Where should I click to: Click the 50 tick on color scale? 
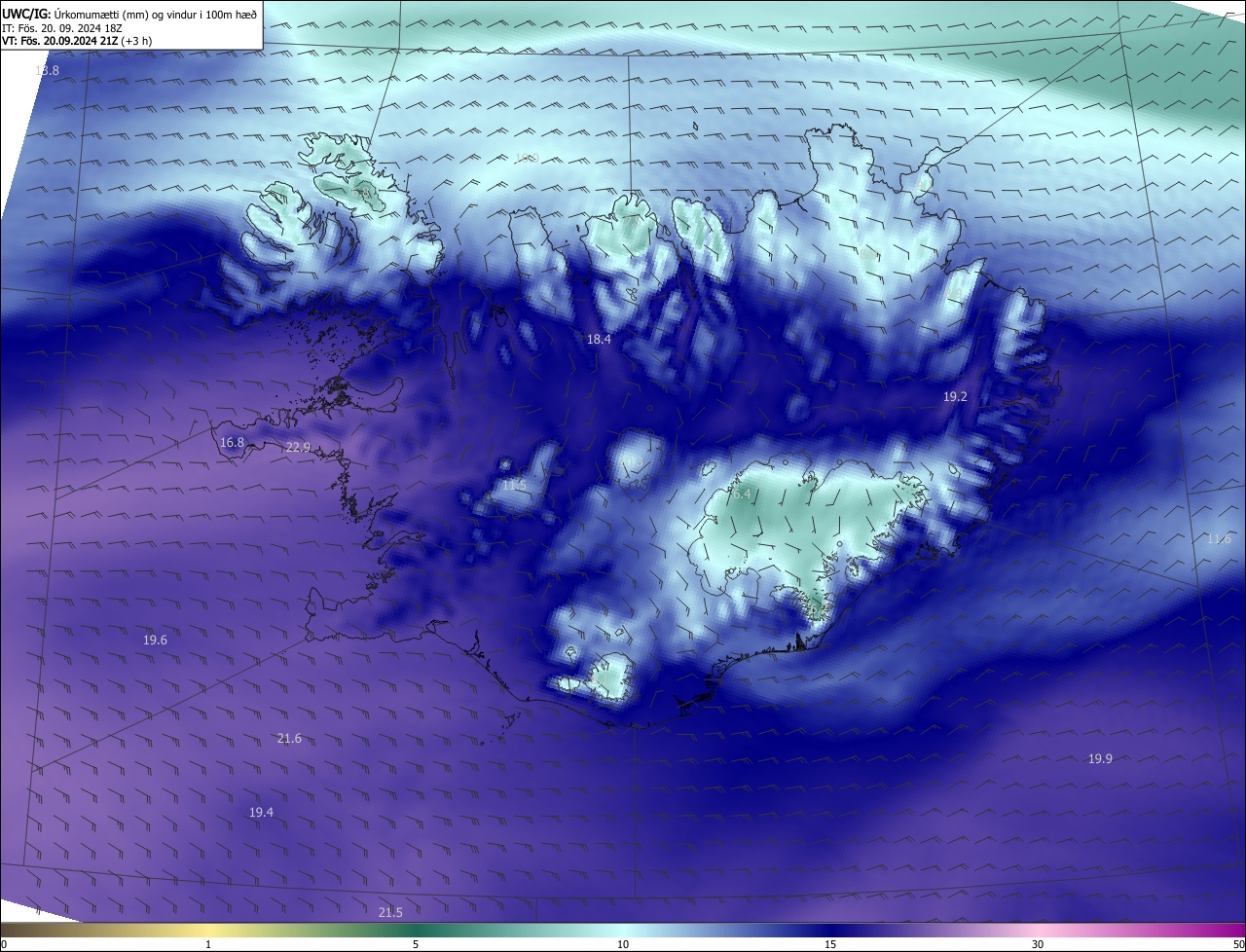click(1238, 944)
